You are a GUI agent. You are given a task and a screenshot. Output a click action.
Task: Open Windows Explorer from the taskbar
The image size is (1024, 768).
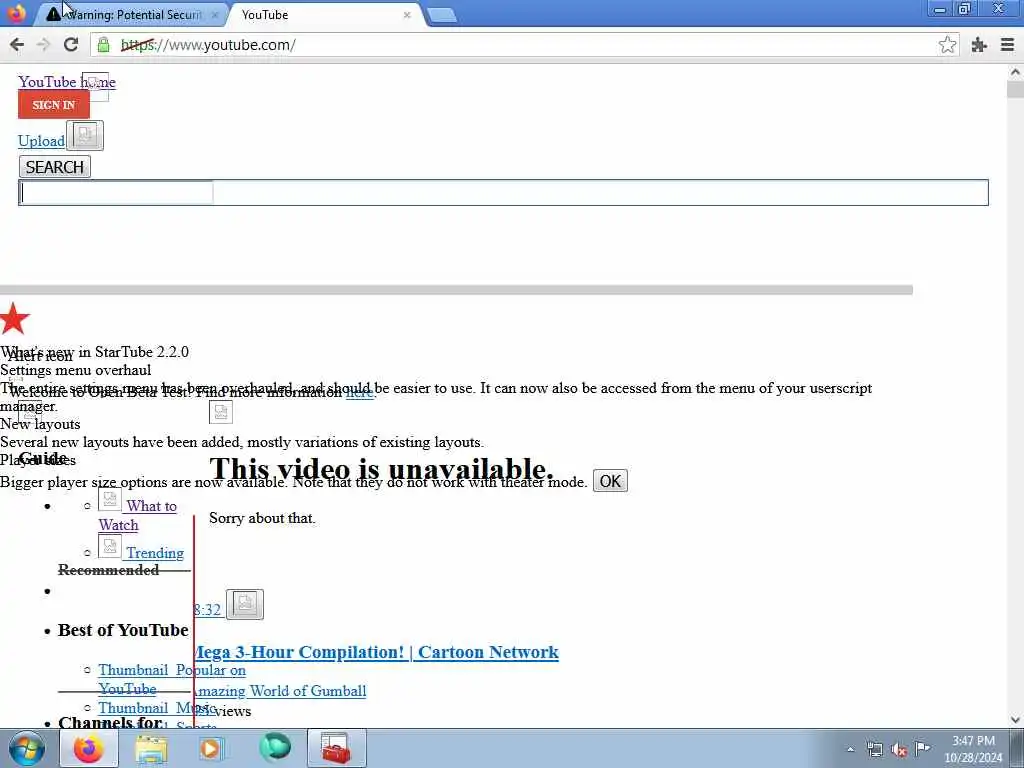tap(151, 748)
